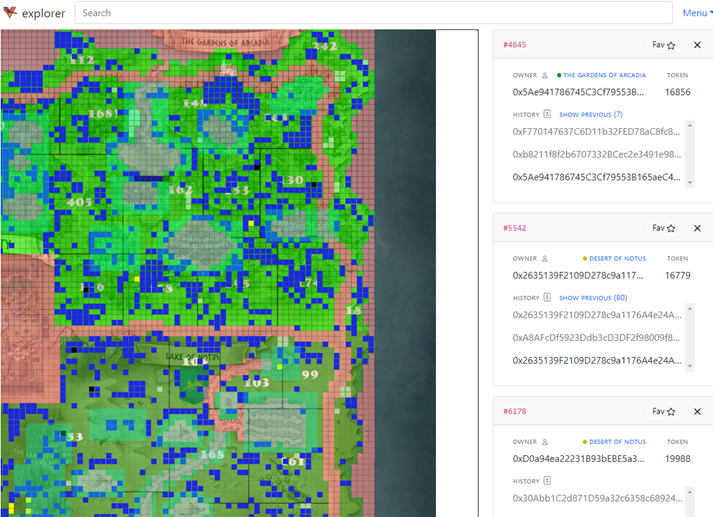Viewport: 713px width, 517px height.
Task: Mark parcel #6178 as favorite
Action: (671, 411)
